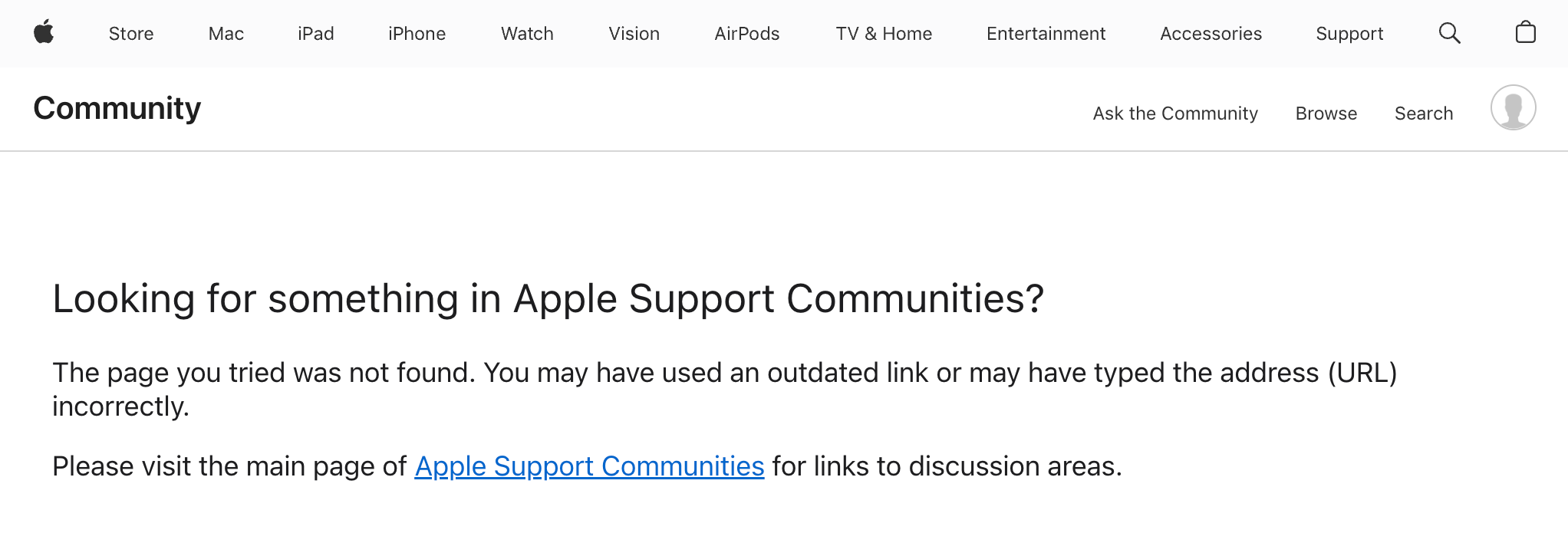Open the AirPods menu item
This screenshot has width=1568, height=543.
pyautogui.click(x=746, y=34)
